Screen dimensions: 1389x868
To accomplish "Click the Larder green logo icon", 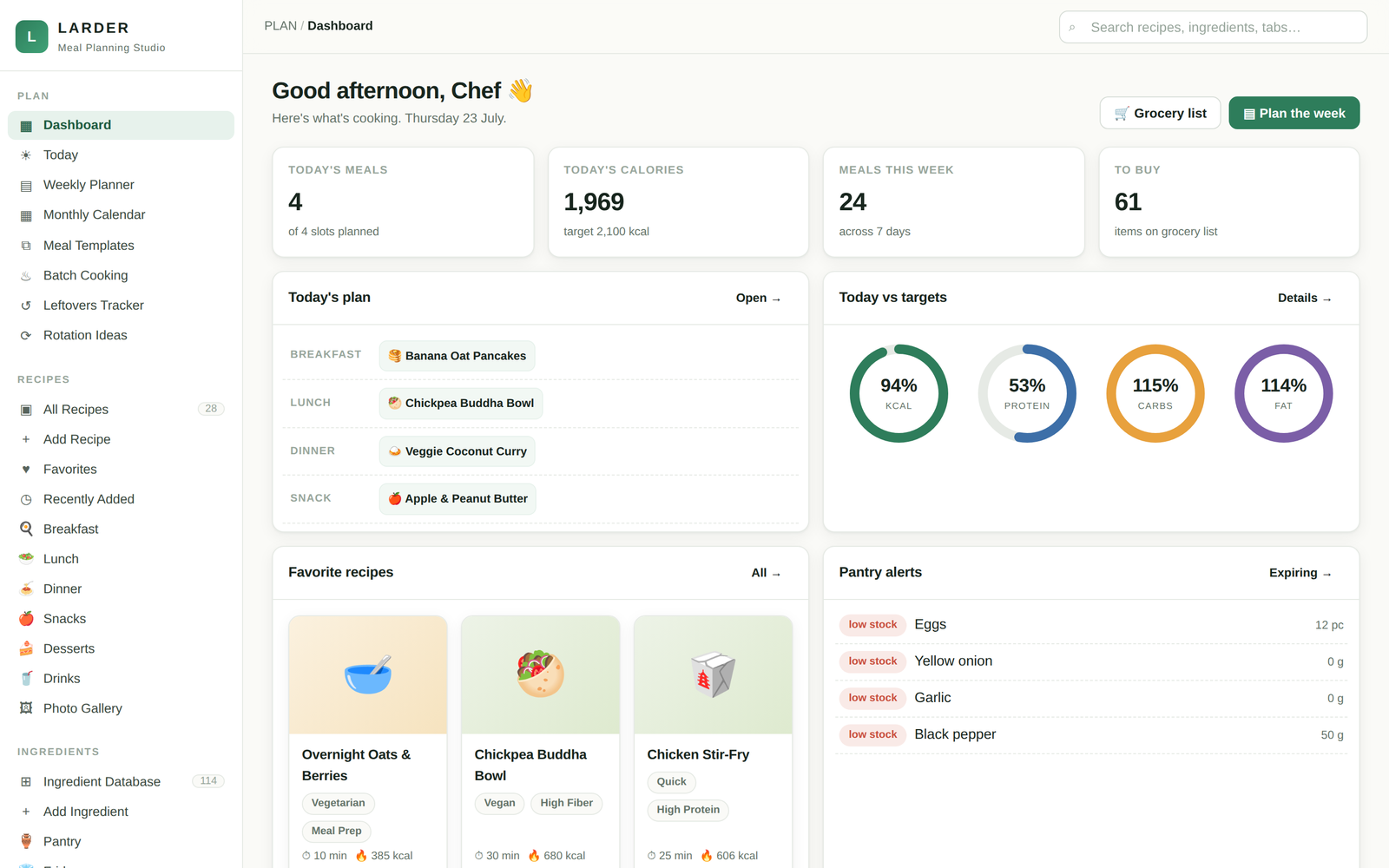I will [32, 36].
